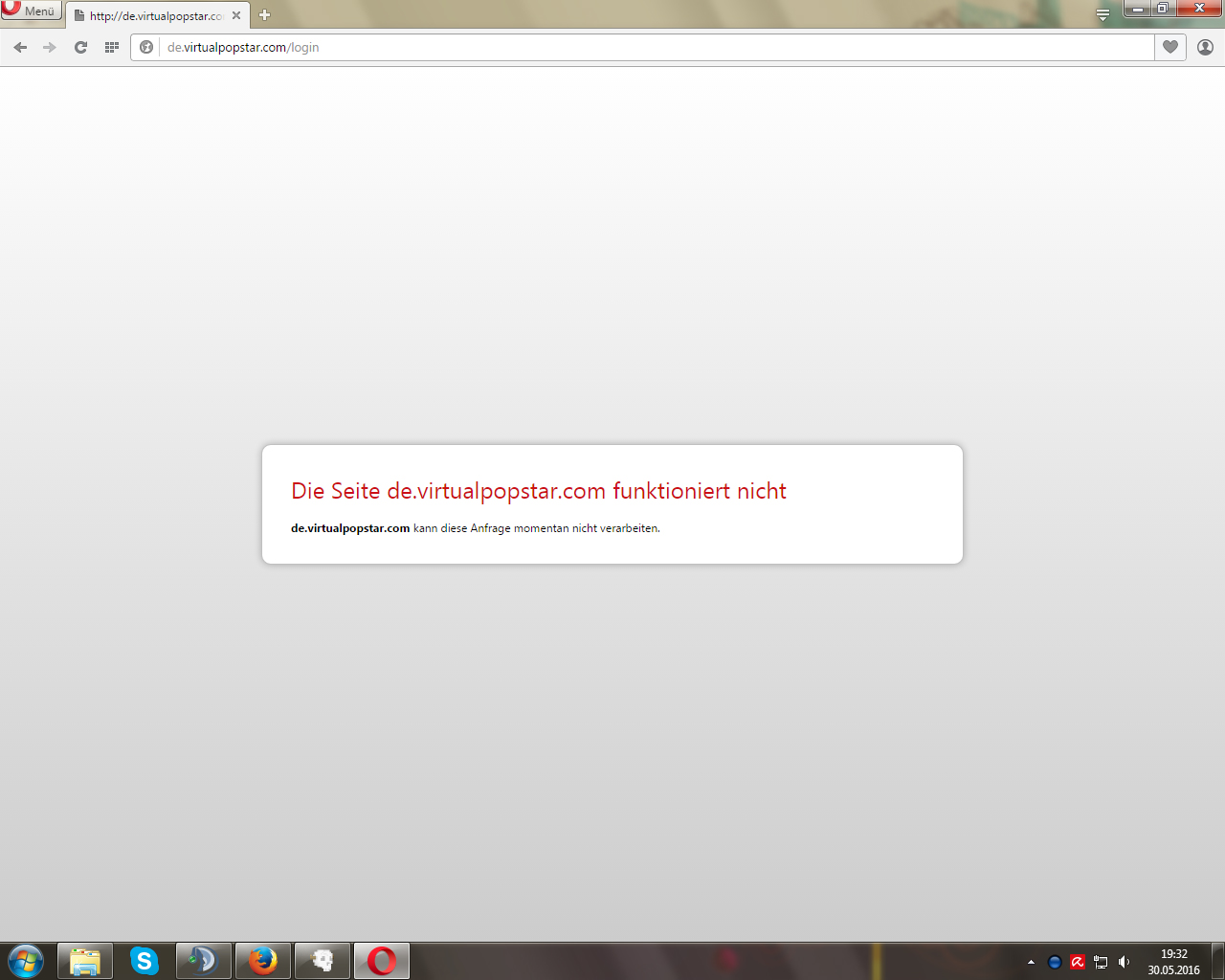Open Skype from the taskbar
Viewport: 1225px width, 980px height.
(145, 961)
